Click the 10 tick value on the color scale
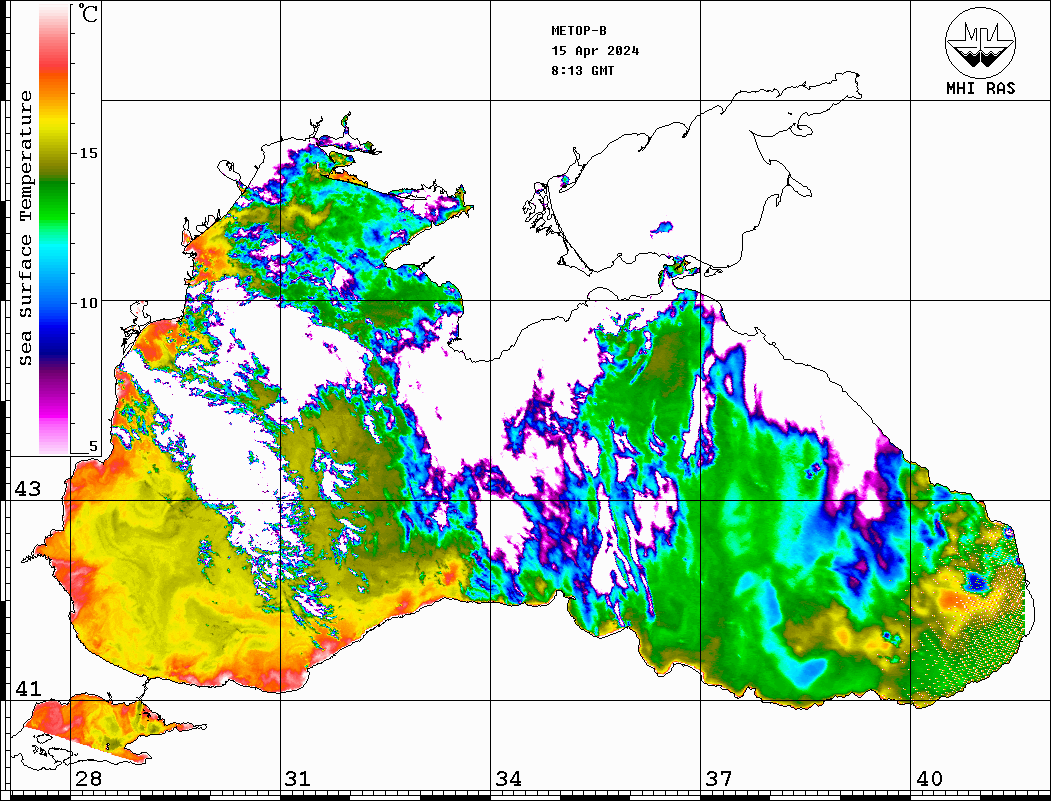 click(88, 303)
